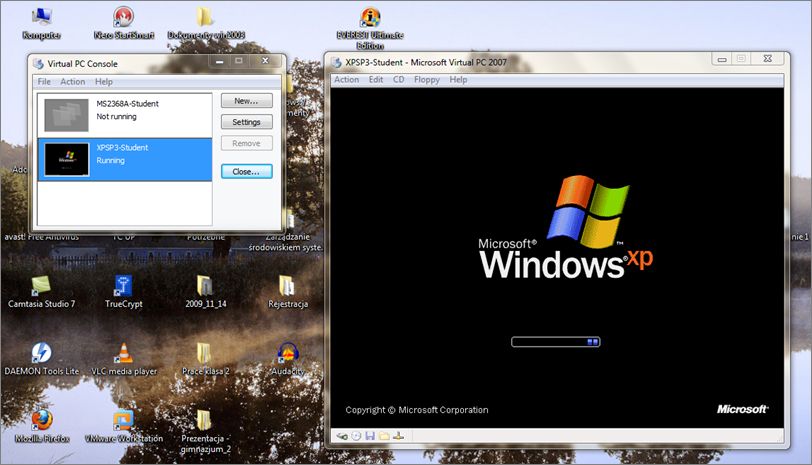The width and height of the screenshot is (812, 465).
Task: Click the New... button
Action: [246, 101]
